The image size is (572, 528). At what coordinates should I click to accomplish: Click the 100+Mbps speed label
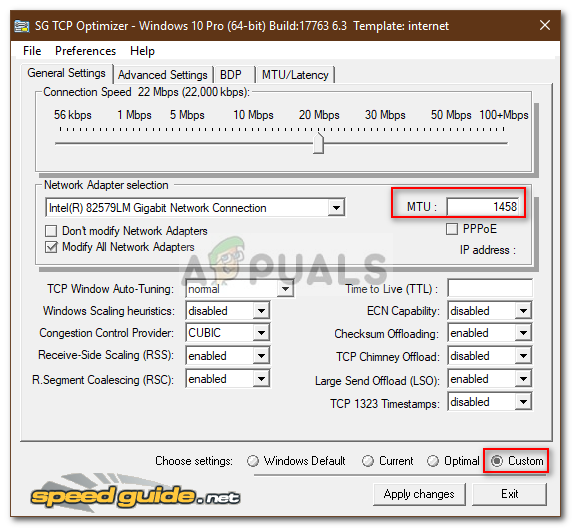click(504, 115)
